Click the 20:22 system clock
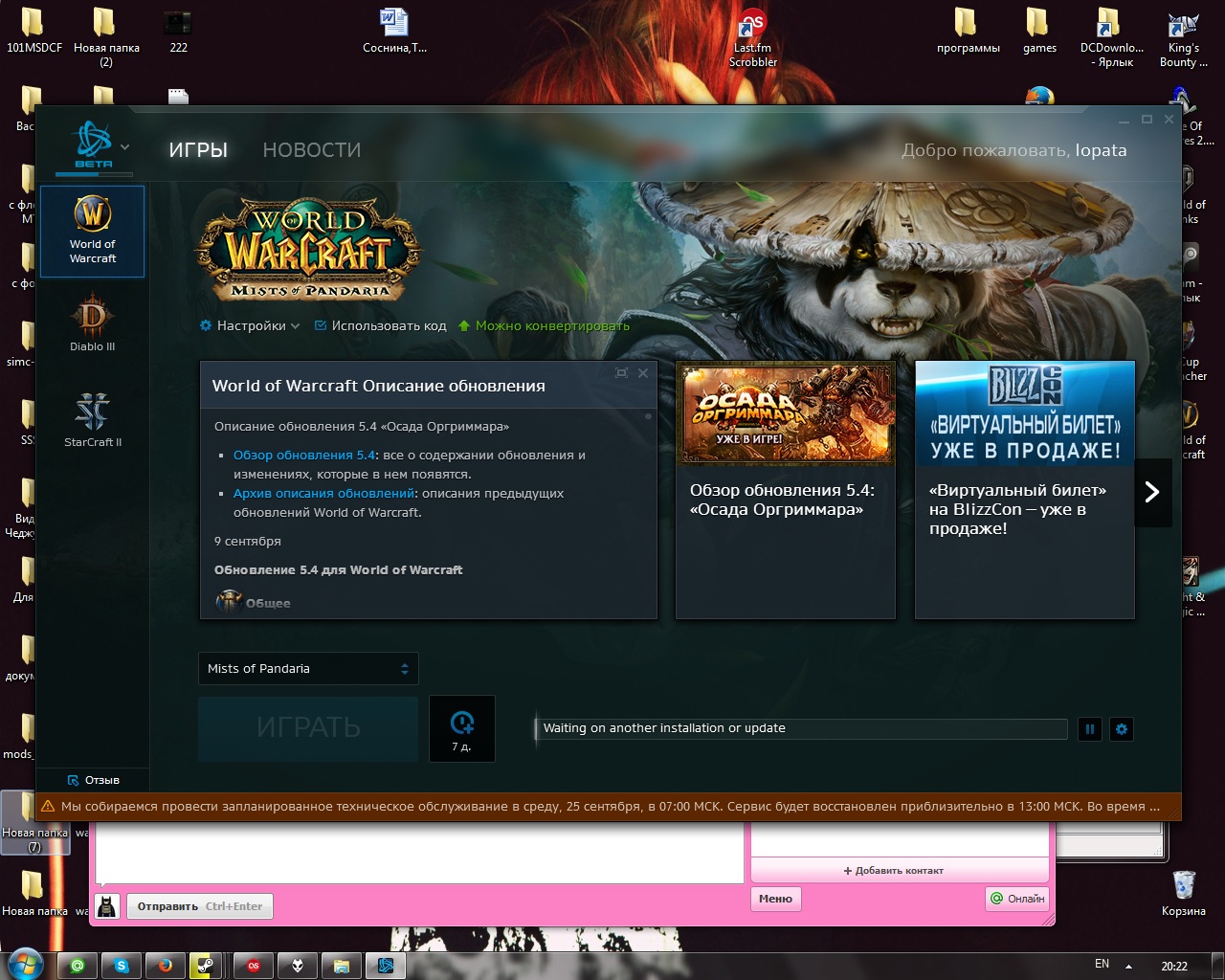Image resolution: width=1225 pixels, height=980 pixels. coord(1174,967)
